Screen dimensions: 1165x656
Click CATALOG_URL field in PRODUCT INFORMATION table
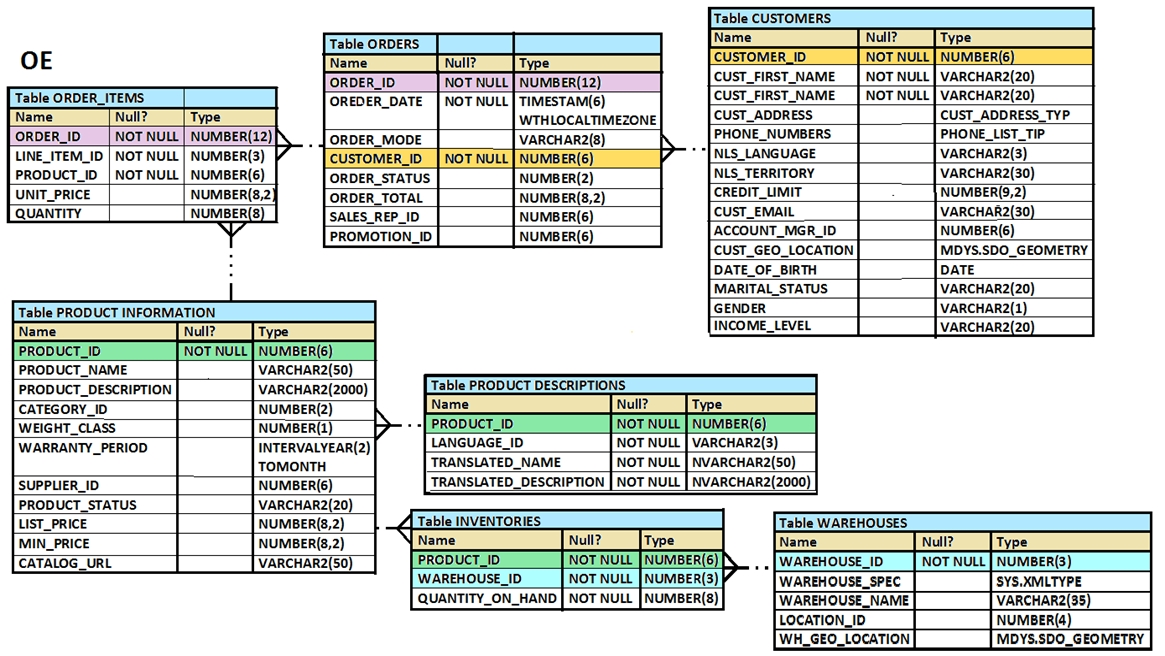coord(66,563)
